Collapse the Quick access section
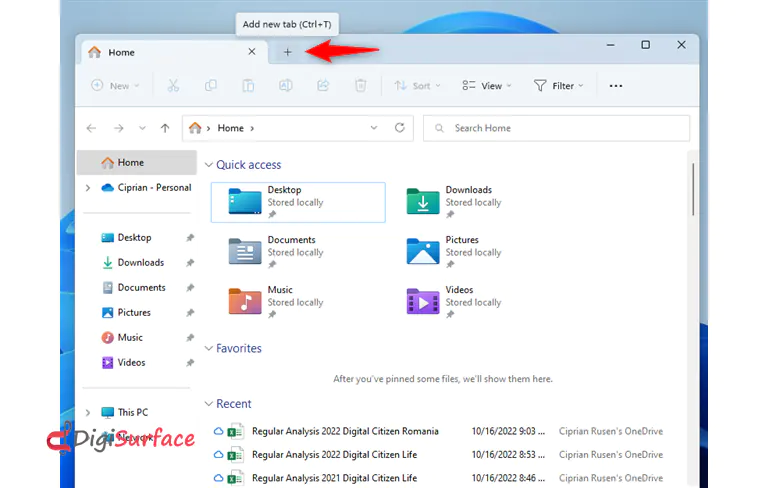Viewport: 768px width, 488px height. (x=209, y=165)
